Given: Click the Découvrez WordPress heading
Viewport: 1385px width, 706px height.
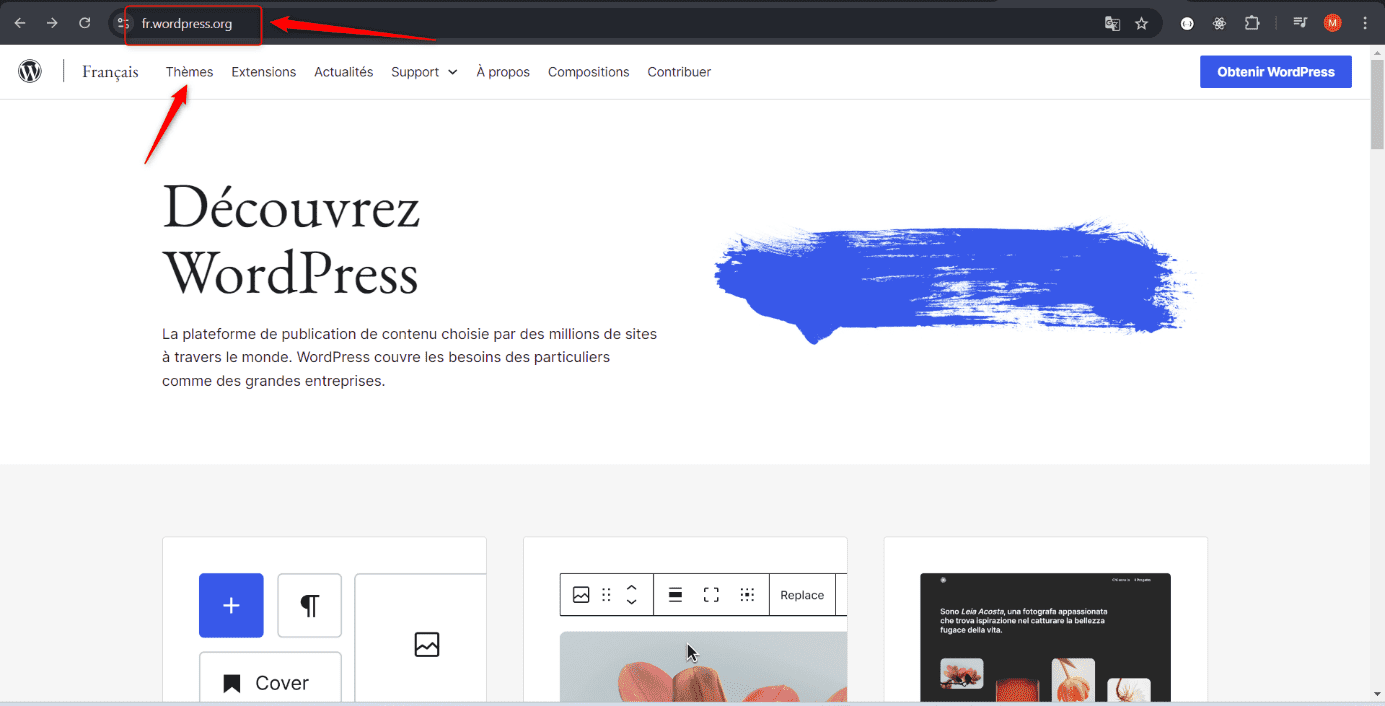Looking at the screenshot, I should (x=291, y=240).
